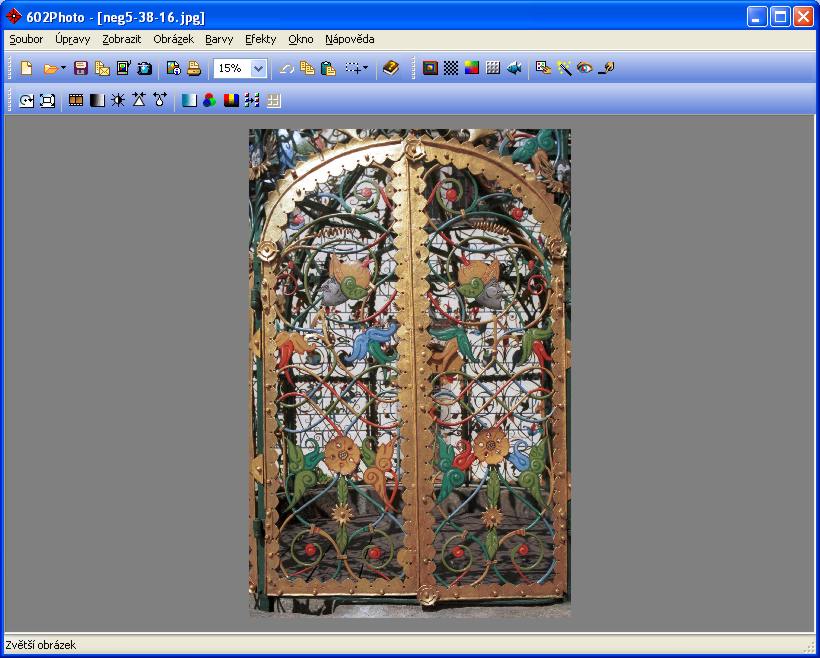The height and width of the screenshot is (658, 820).
Task: Click the checkerboard pattern effect icon
Action: [451, 68]
